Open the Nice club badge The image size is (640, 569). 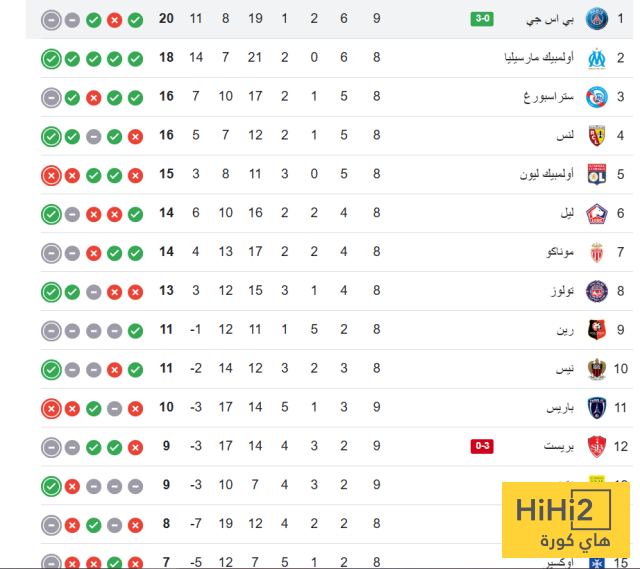click(597, 369)
